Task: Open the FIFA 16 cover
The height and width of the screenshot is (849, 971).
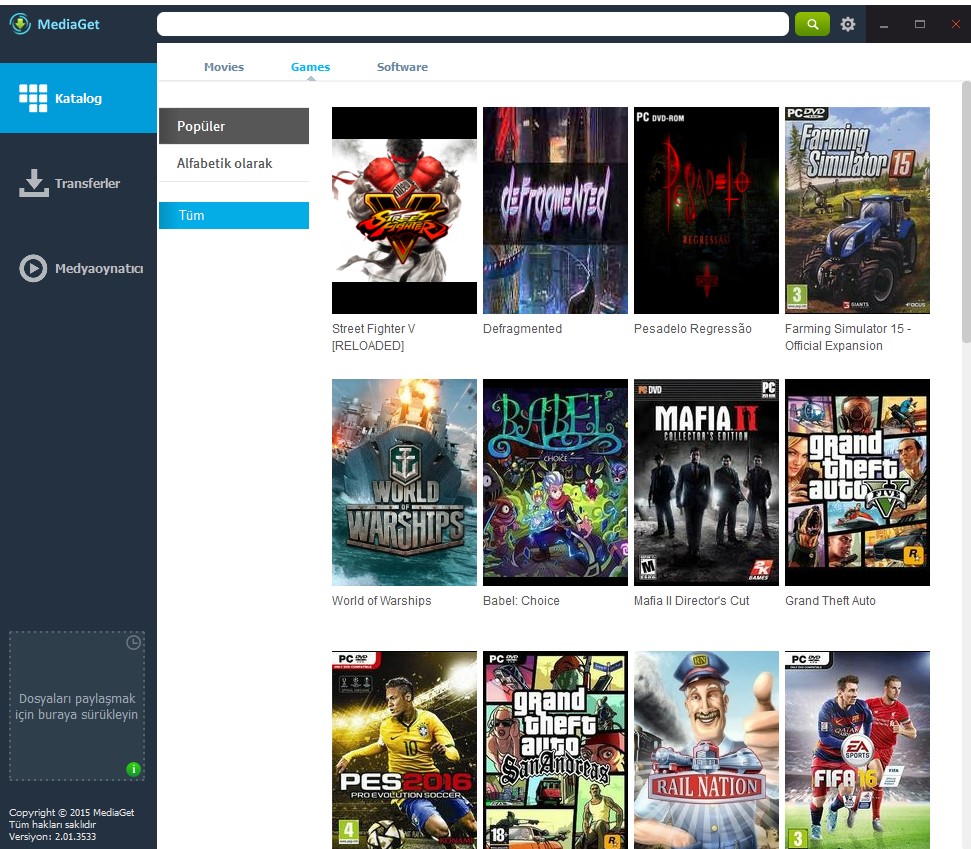Action: coord(858,750)
